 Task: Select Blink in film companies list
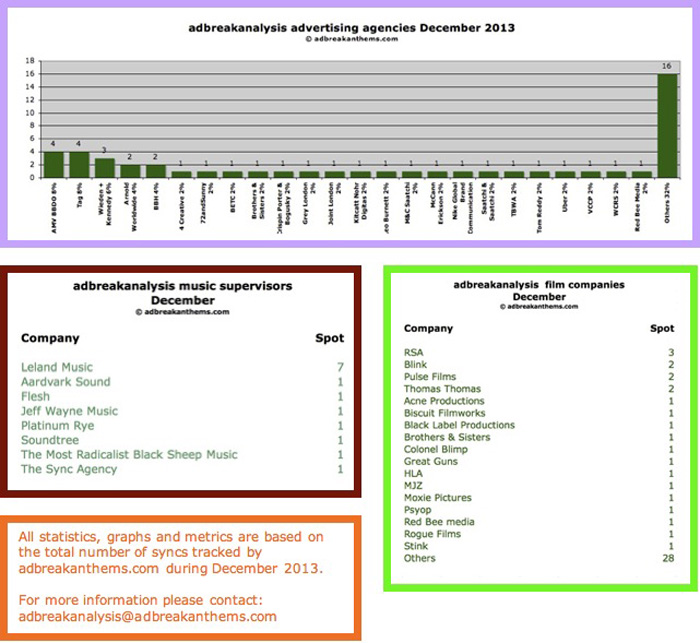415,365
